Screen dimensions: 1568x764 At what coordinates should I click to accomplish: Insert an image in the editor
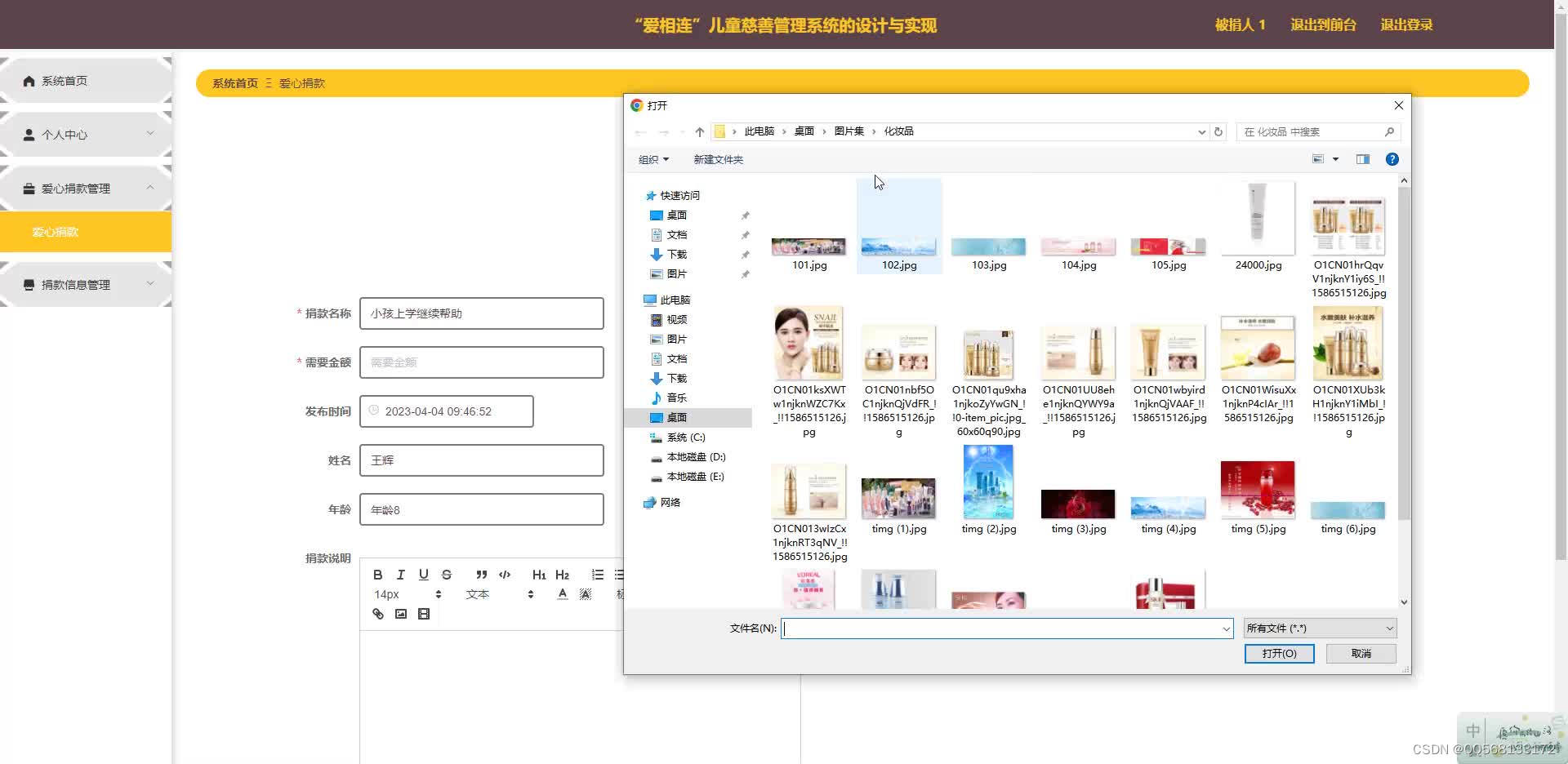(x=400, y=614)
